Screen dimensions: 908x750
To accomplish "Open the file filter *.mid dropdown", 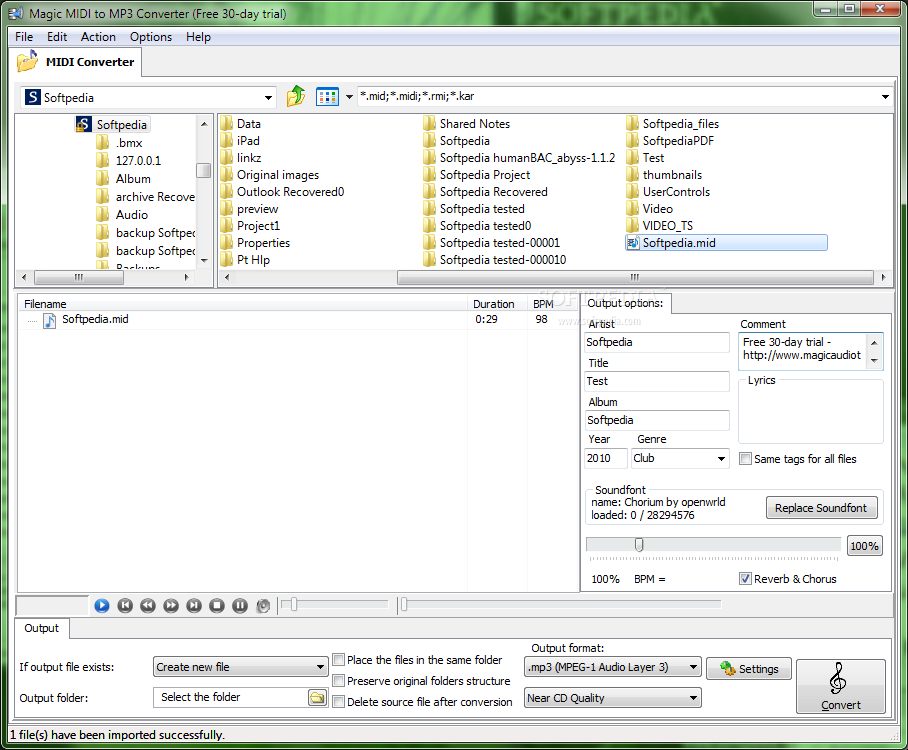I will tap(885, 97).
